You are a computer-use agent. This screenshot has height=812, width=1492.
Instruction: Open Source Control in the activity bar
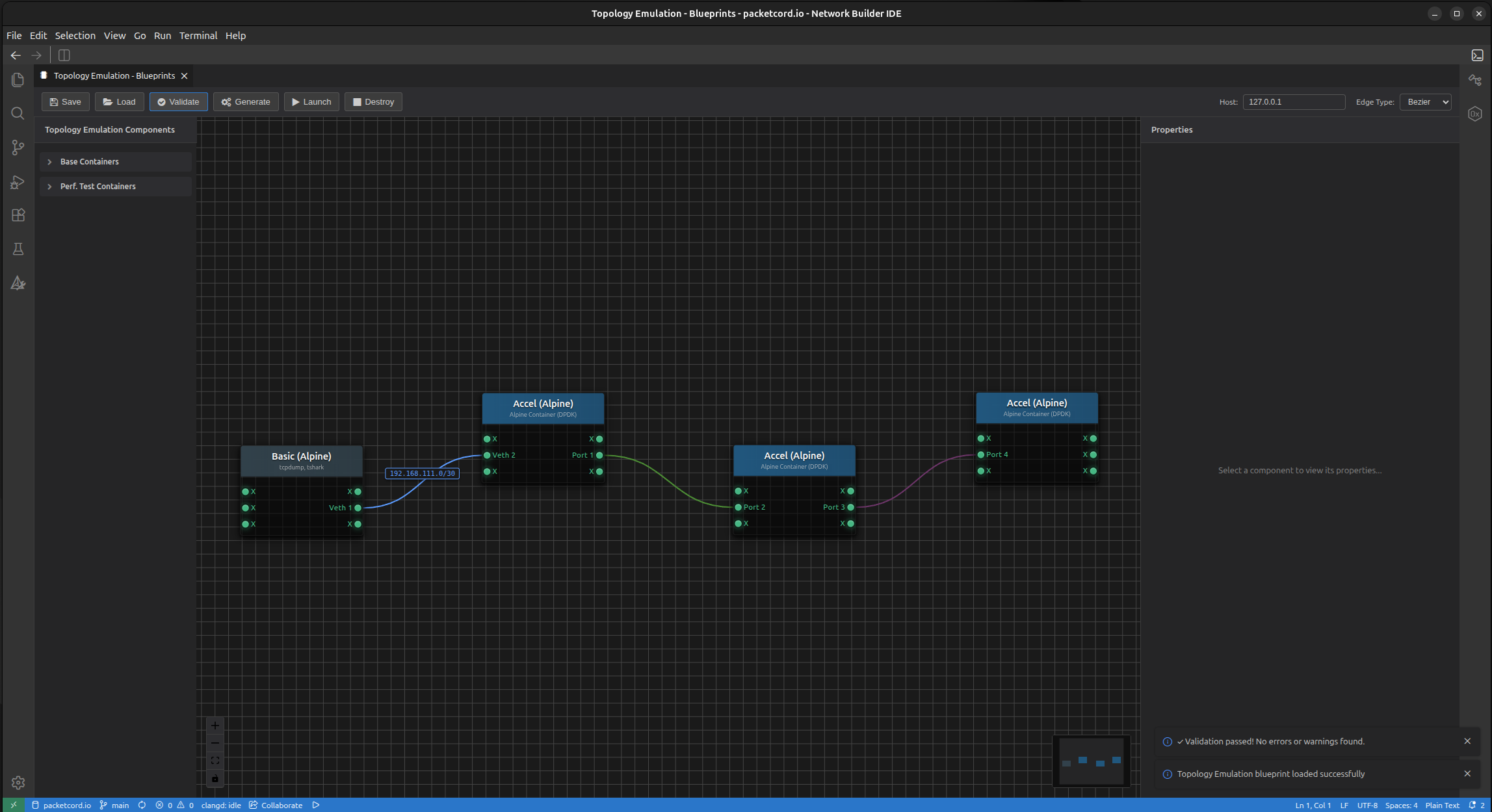(x=18, y=148)
